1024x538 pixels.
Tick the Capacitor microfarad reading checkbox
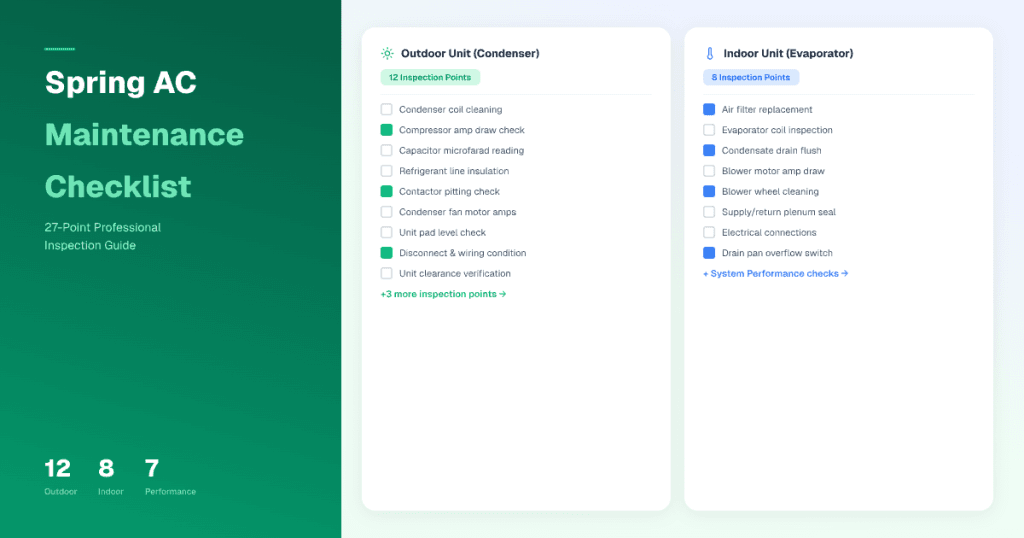[x=387, y=151]
